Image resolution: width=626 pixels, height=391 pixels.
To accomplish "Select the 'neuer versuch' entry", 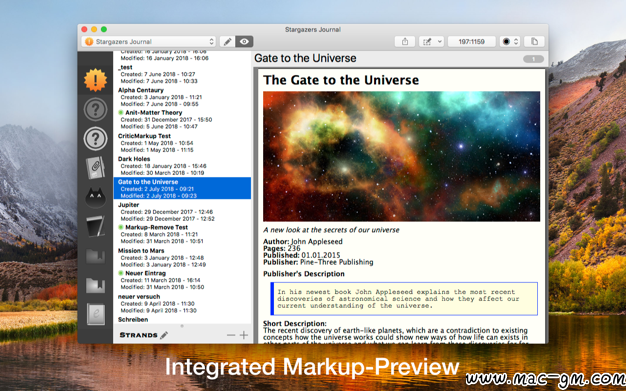I will [x=182, y=304].
